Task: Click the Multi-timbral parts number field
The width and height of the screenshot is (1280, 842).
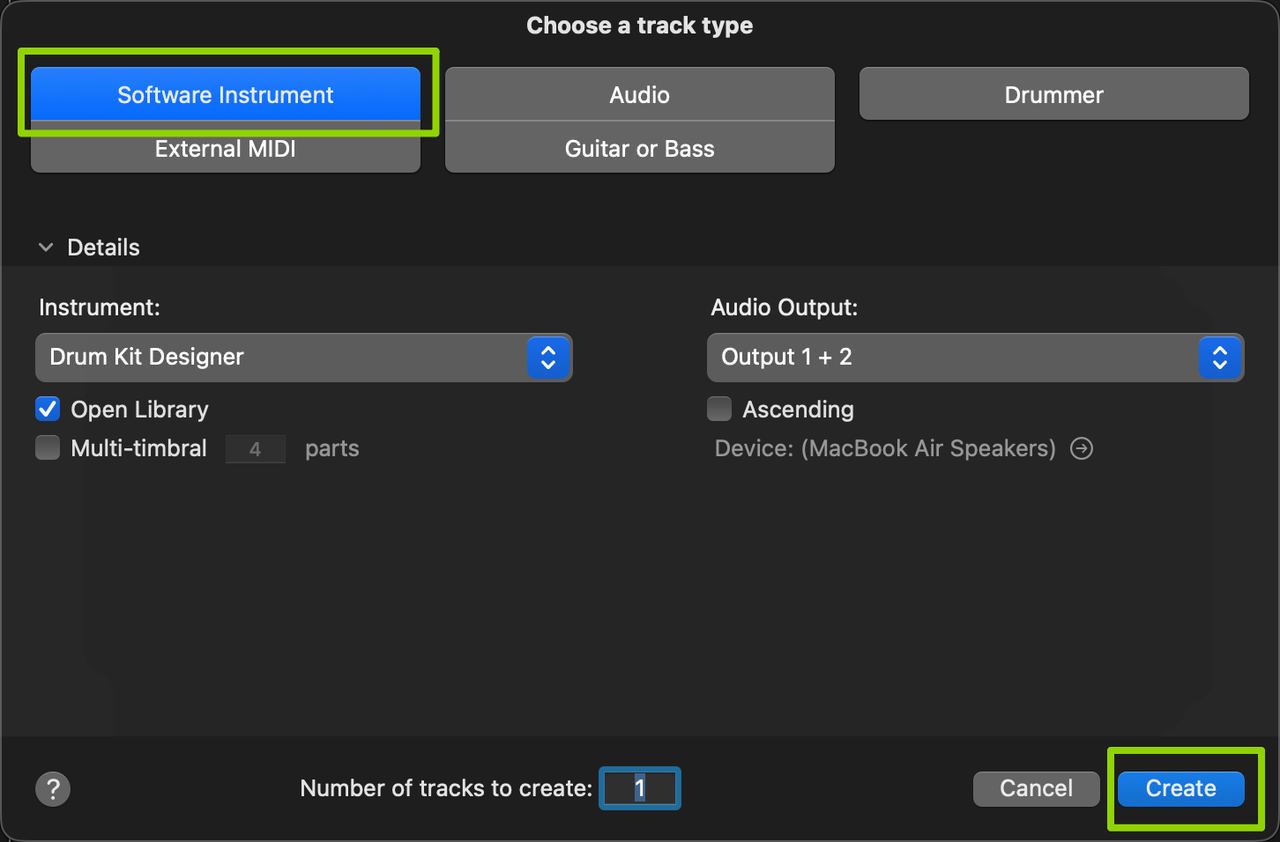Action: [255, 449]
